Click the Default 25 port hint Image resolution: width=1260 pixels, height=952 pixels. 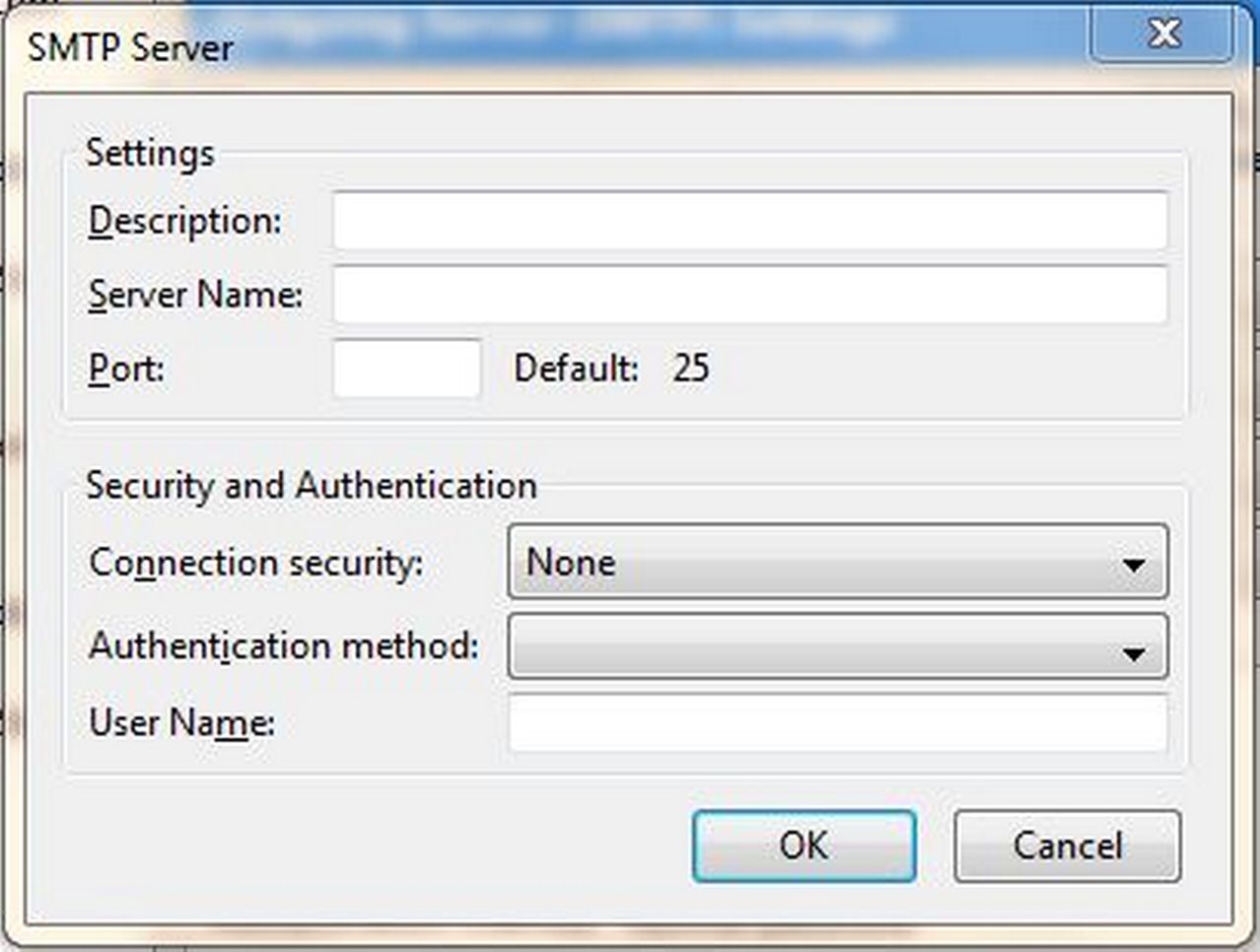coord(611,369)
